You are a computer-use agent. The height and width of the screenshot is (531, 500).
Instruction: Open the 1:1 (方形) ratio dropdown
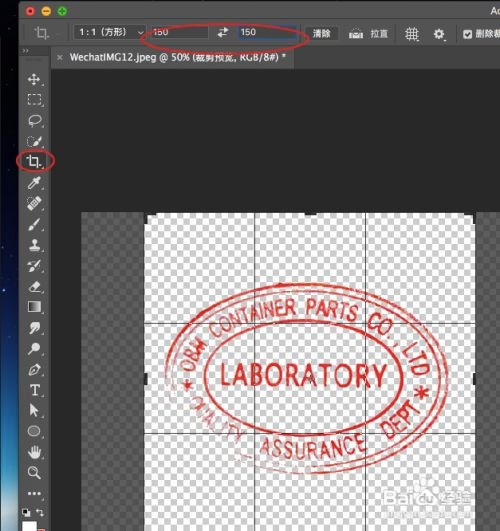coord(110,33)
